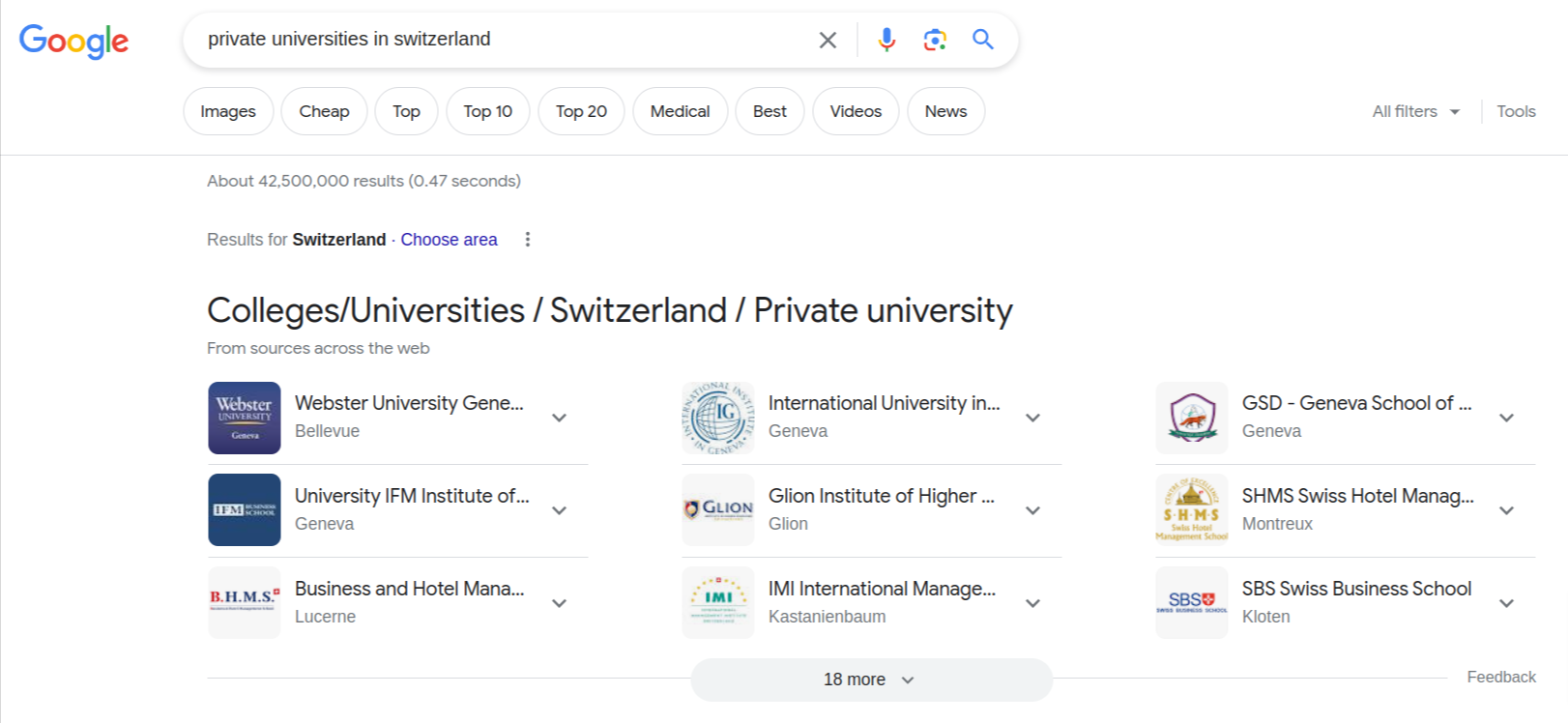Expand the SHMS Swiss Hotel Management entry
Image resolution: width=1568 pixels, height=723 pixels.
(x=1506, y=510)
